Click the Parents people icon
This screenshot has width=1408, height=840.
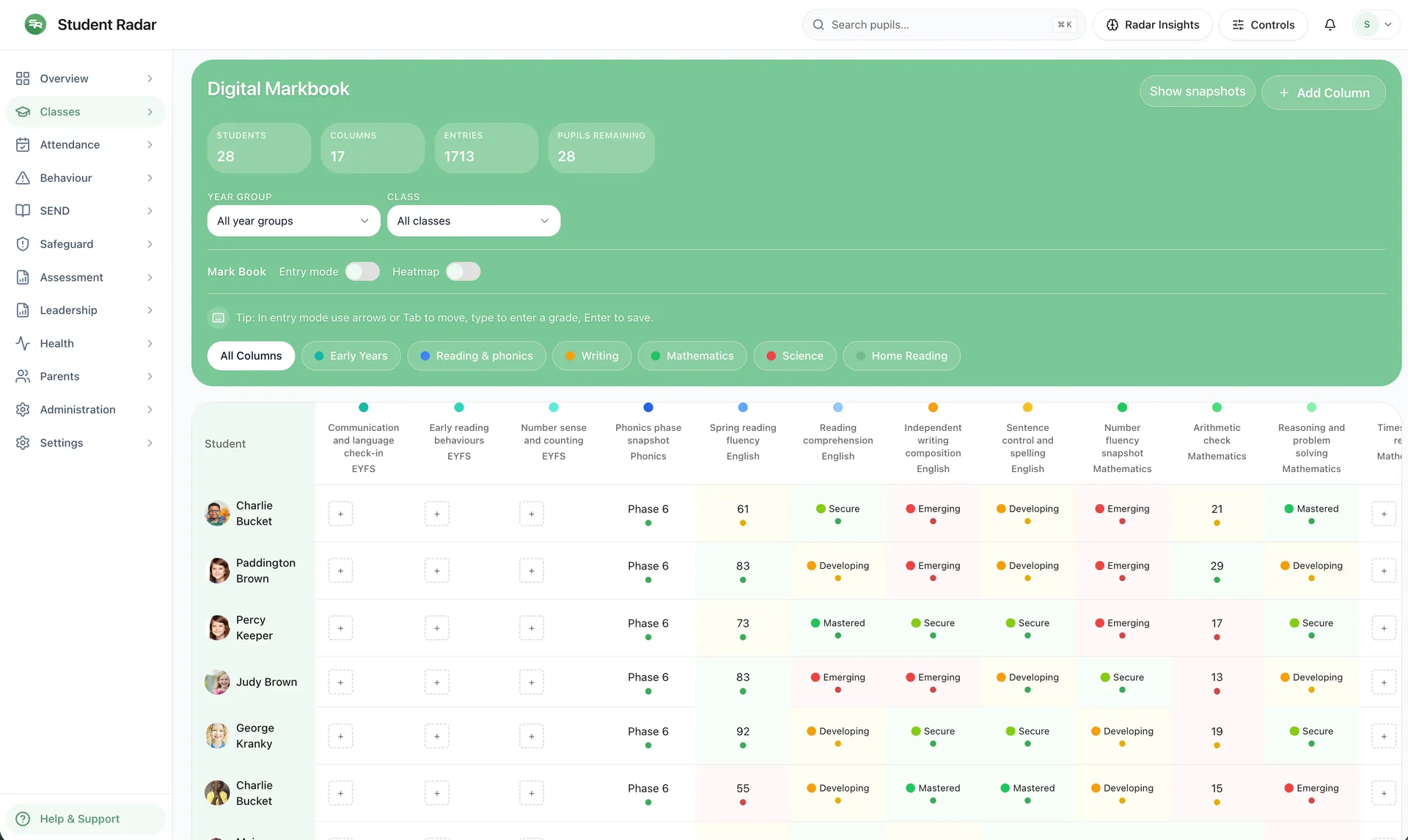point(23,376)
